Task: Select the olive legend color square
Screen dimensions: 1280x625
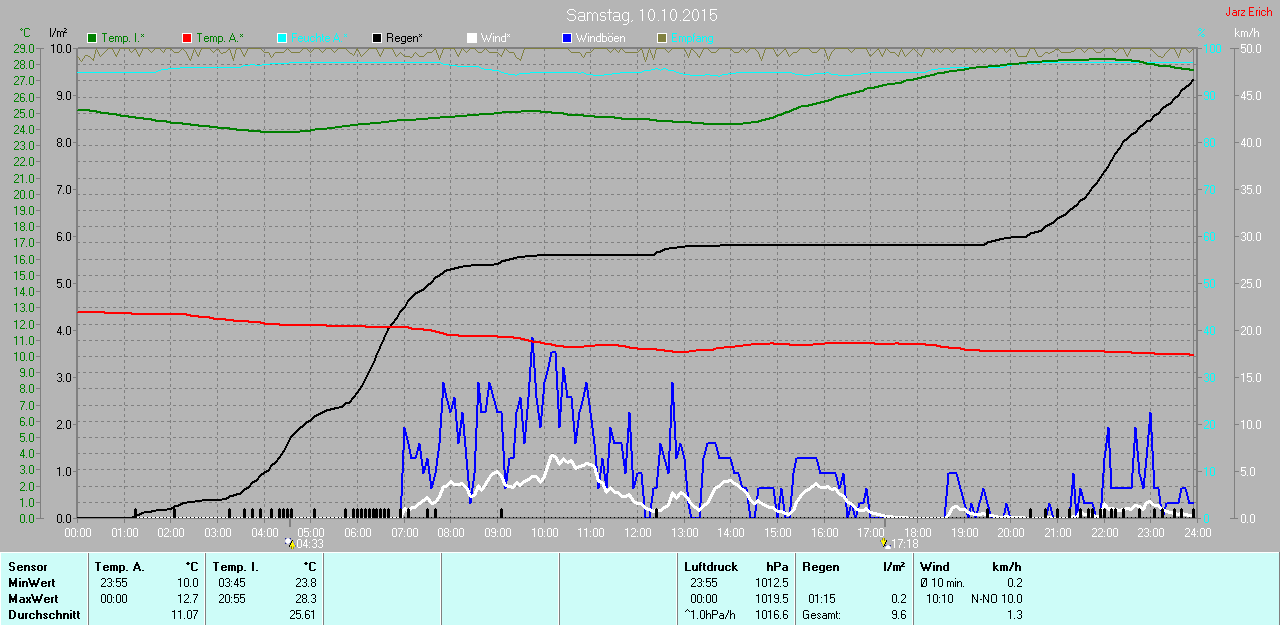Action: point(662,38)
